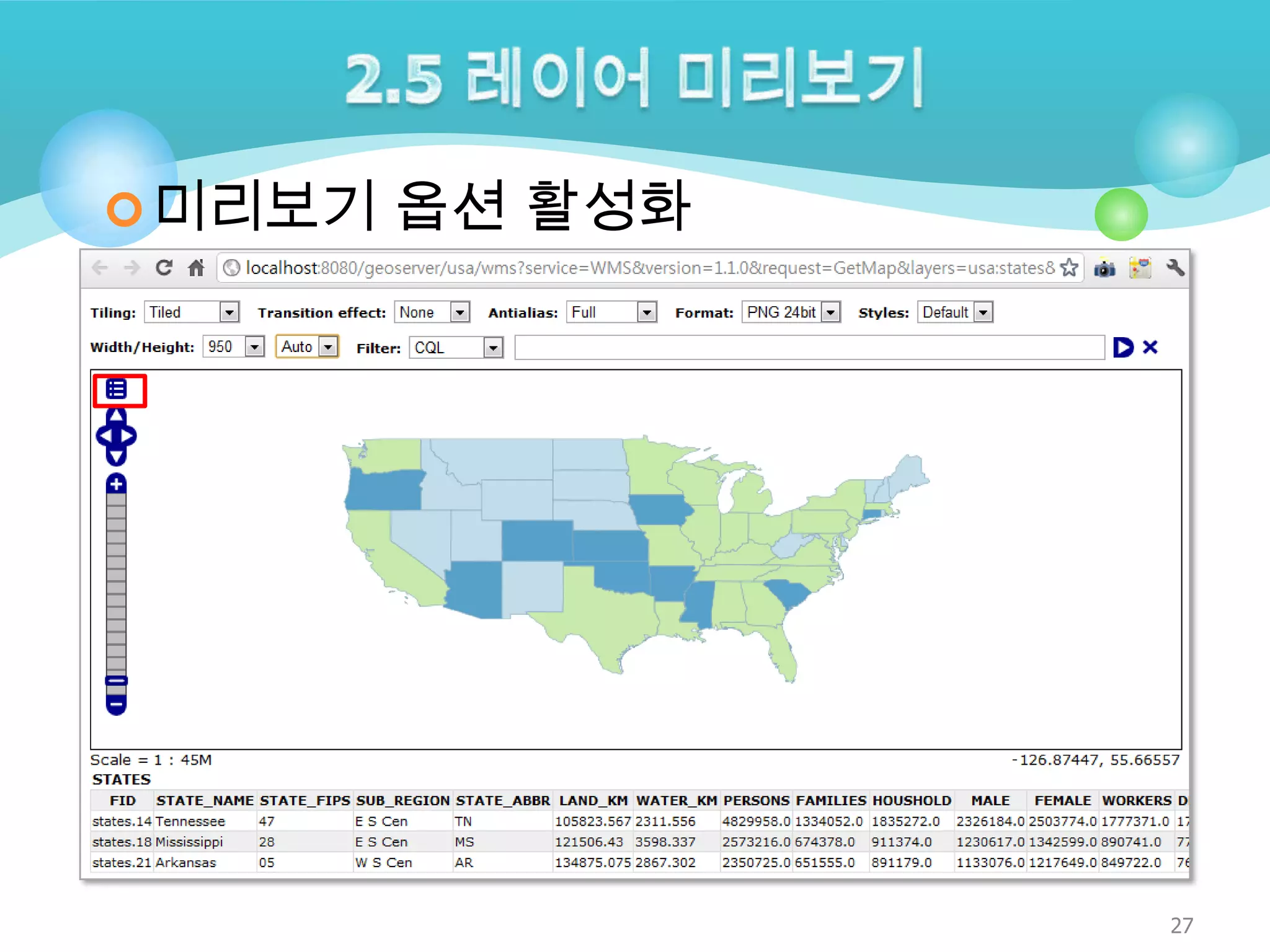
Task: Expand the Styles Default dropdown
Action: click(x=983, y=312)
